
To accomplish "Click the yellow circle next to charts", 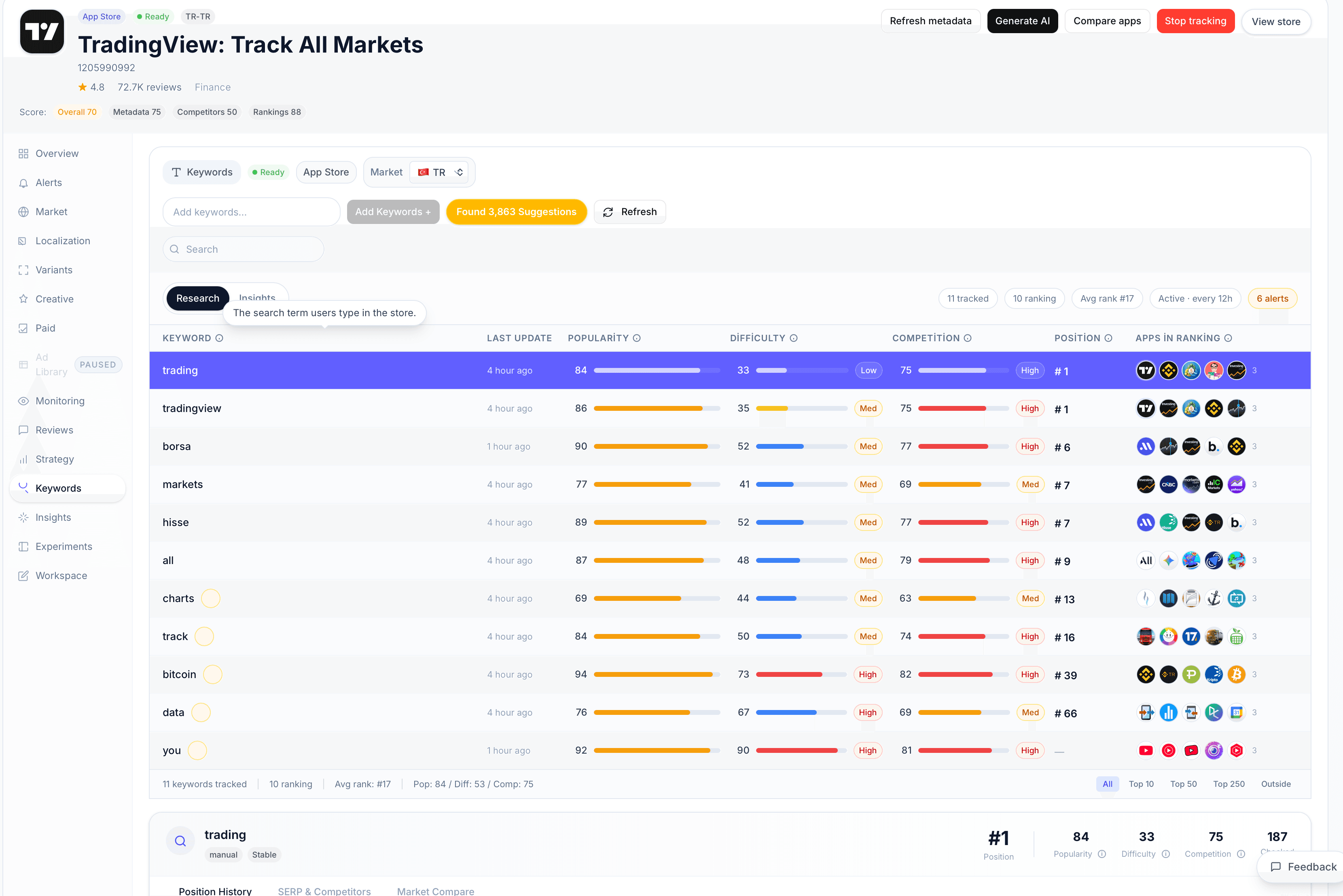I will click(210, 599).
